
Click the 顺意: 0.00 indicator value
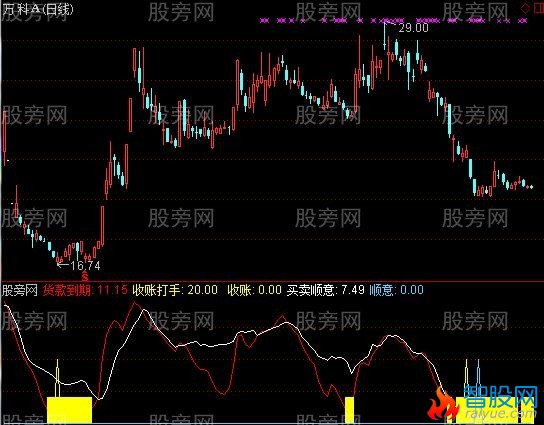pyautogui.click(x=397, y=290)
